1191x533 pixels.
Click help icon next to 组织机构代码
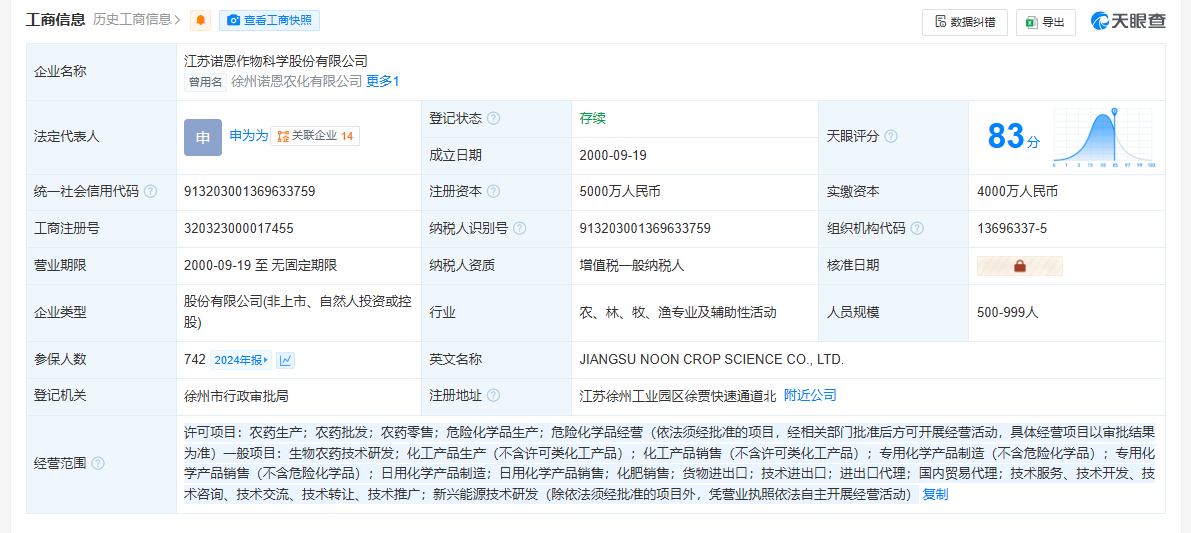(917, 229)
